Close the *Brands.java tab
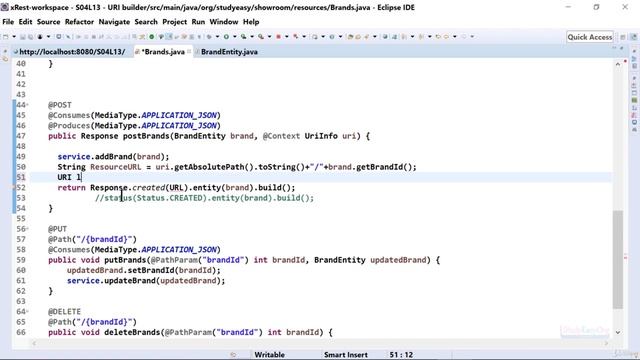 click(x=189, y=51)
